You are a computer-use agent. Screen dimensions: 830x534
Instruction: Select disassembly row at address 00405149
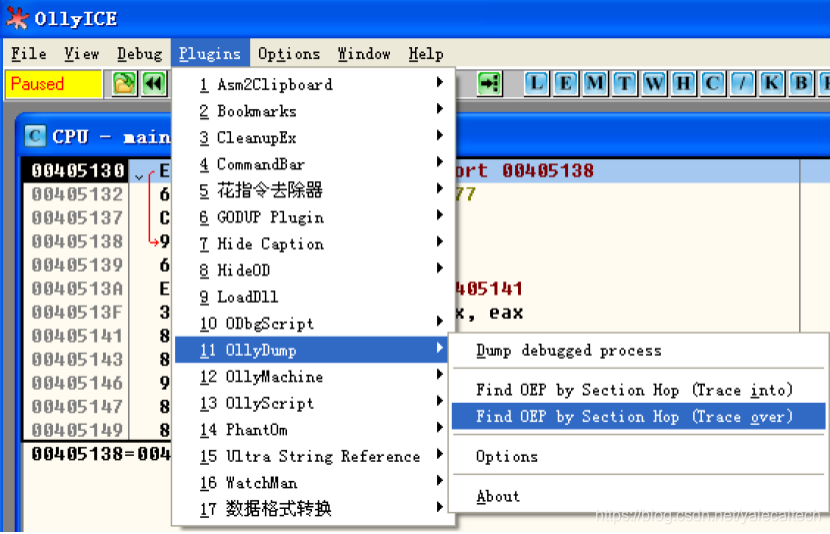point(78,430)
